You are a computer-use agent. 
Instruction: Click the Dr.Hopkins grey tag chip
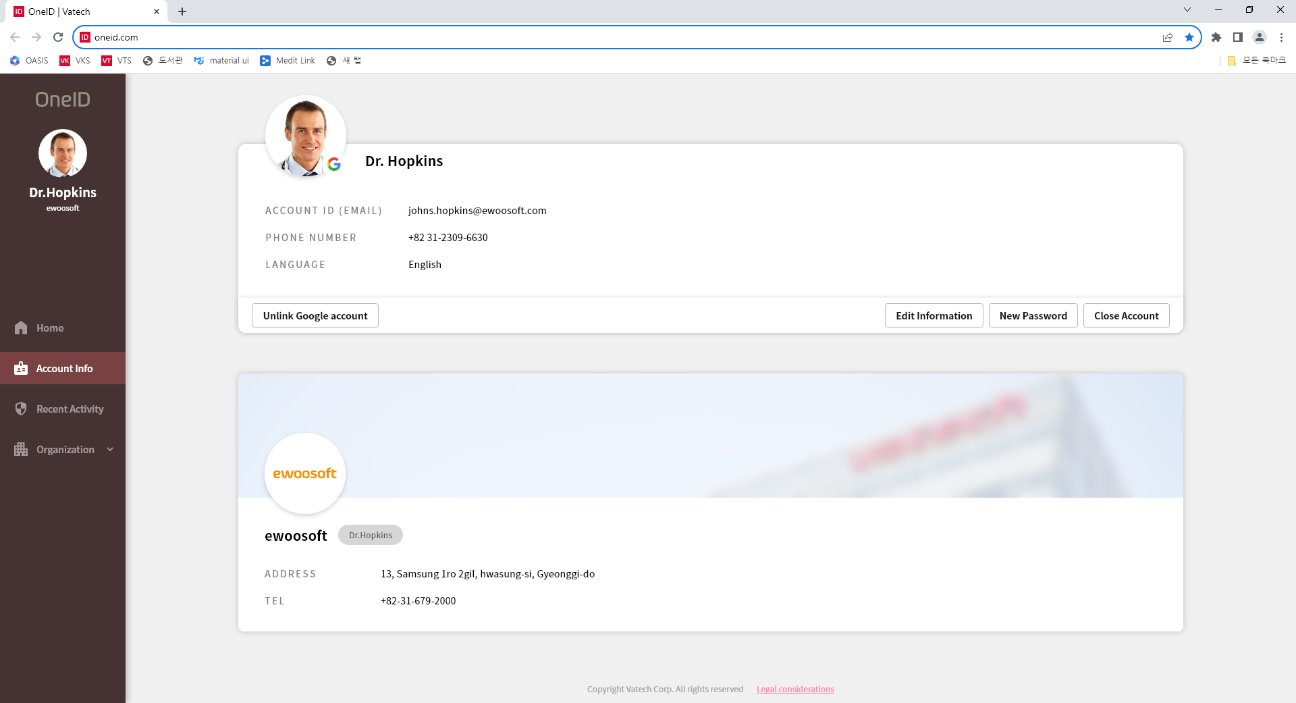[x=370, y=535]
